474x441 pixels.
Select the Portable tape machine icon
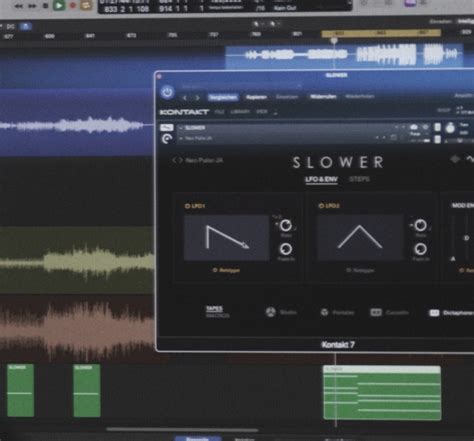(x=324, y=312)
